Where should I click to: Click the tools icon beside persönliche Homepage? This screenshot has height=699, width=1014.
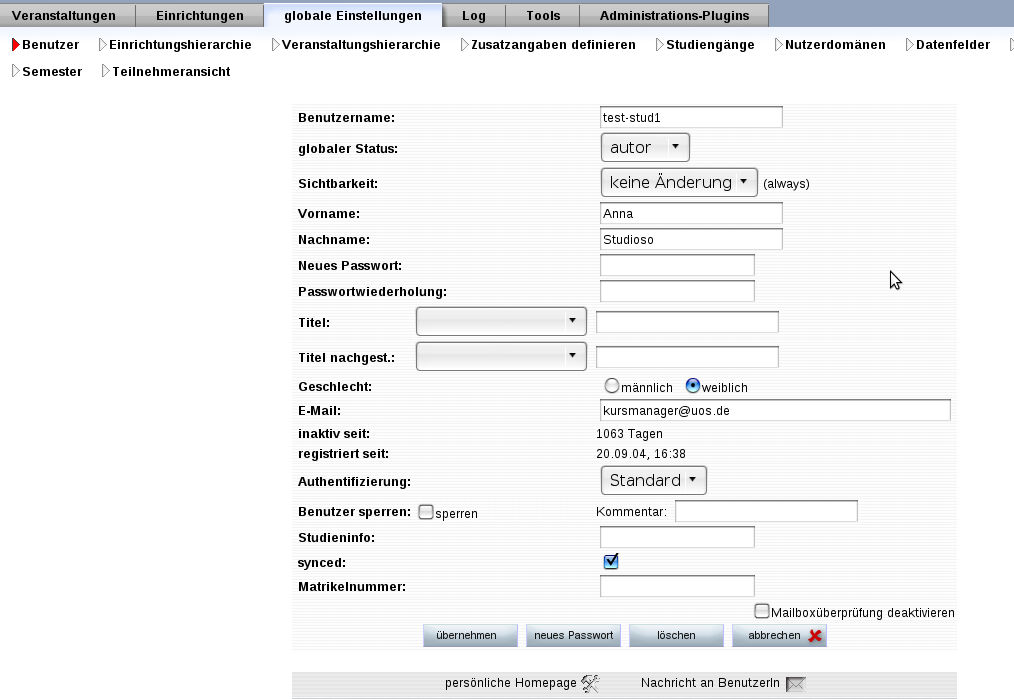[590, 684]
